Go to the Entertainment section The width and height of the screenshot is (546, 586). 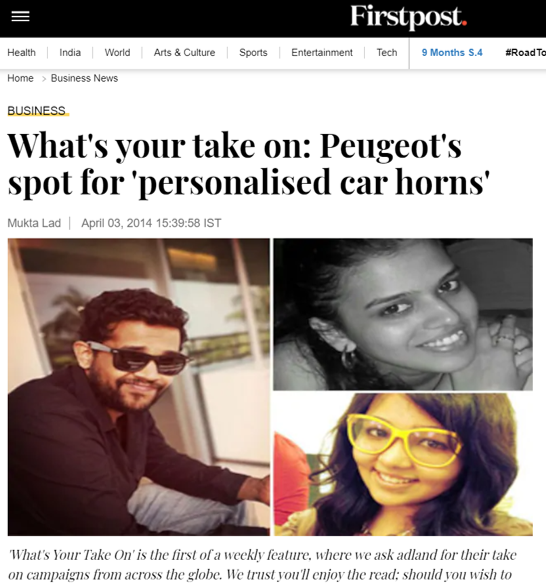[322, 53]
